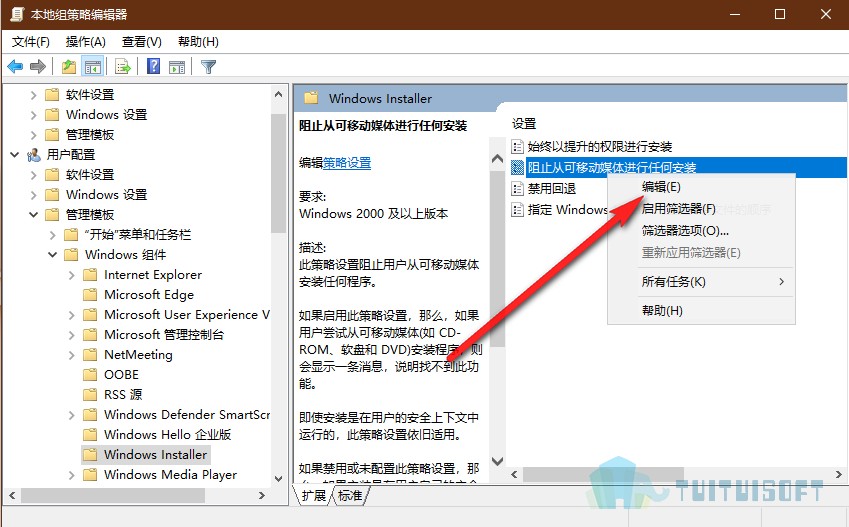The width and height of the screenshot is (849, 527).
Task: Expand the Windows Defender SmartScreen node
Action: (x=71, y=415)
